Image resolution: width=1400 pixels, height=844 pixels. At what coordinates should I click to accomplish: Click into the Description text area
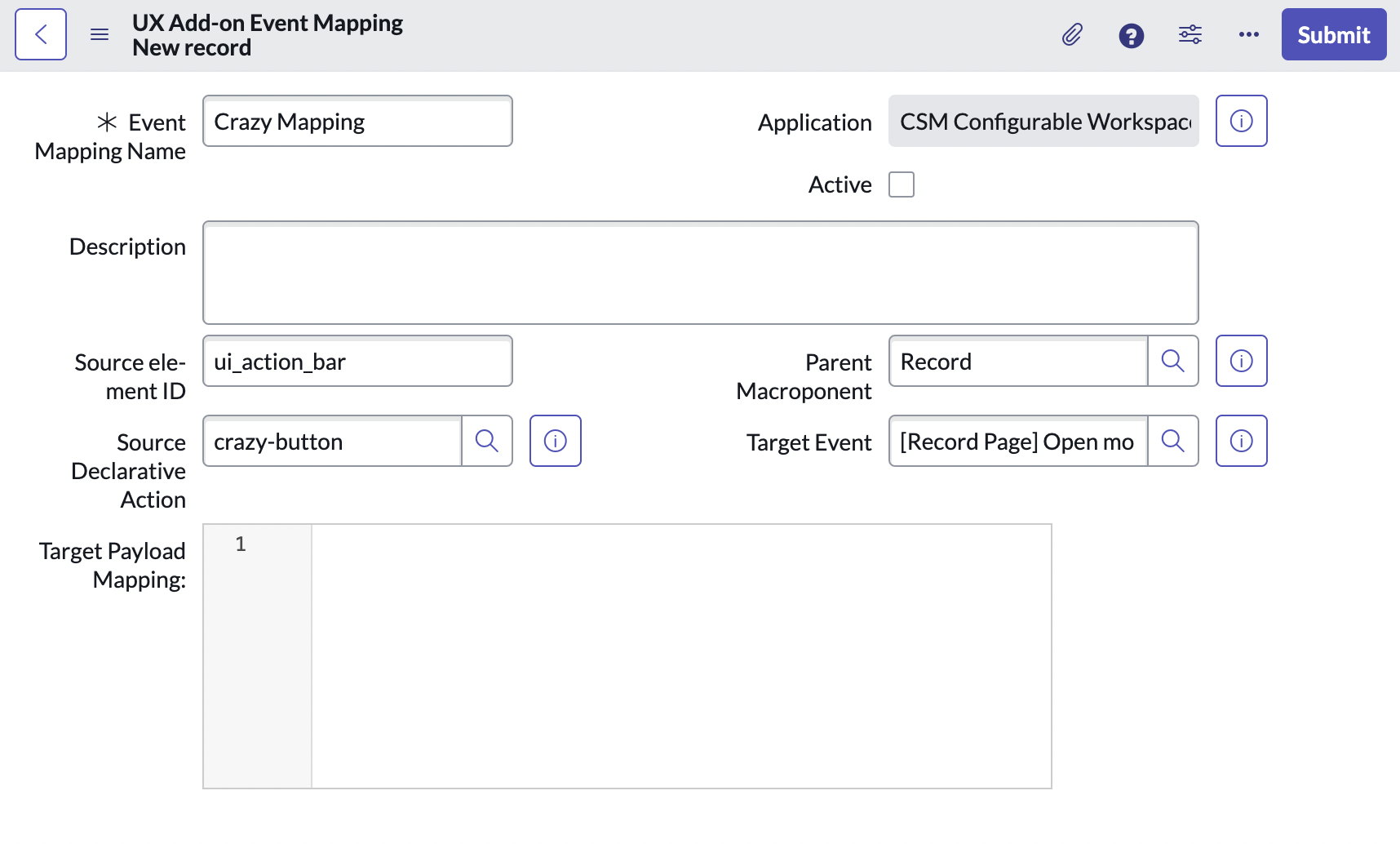700,273
